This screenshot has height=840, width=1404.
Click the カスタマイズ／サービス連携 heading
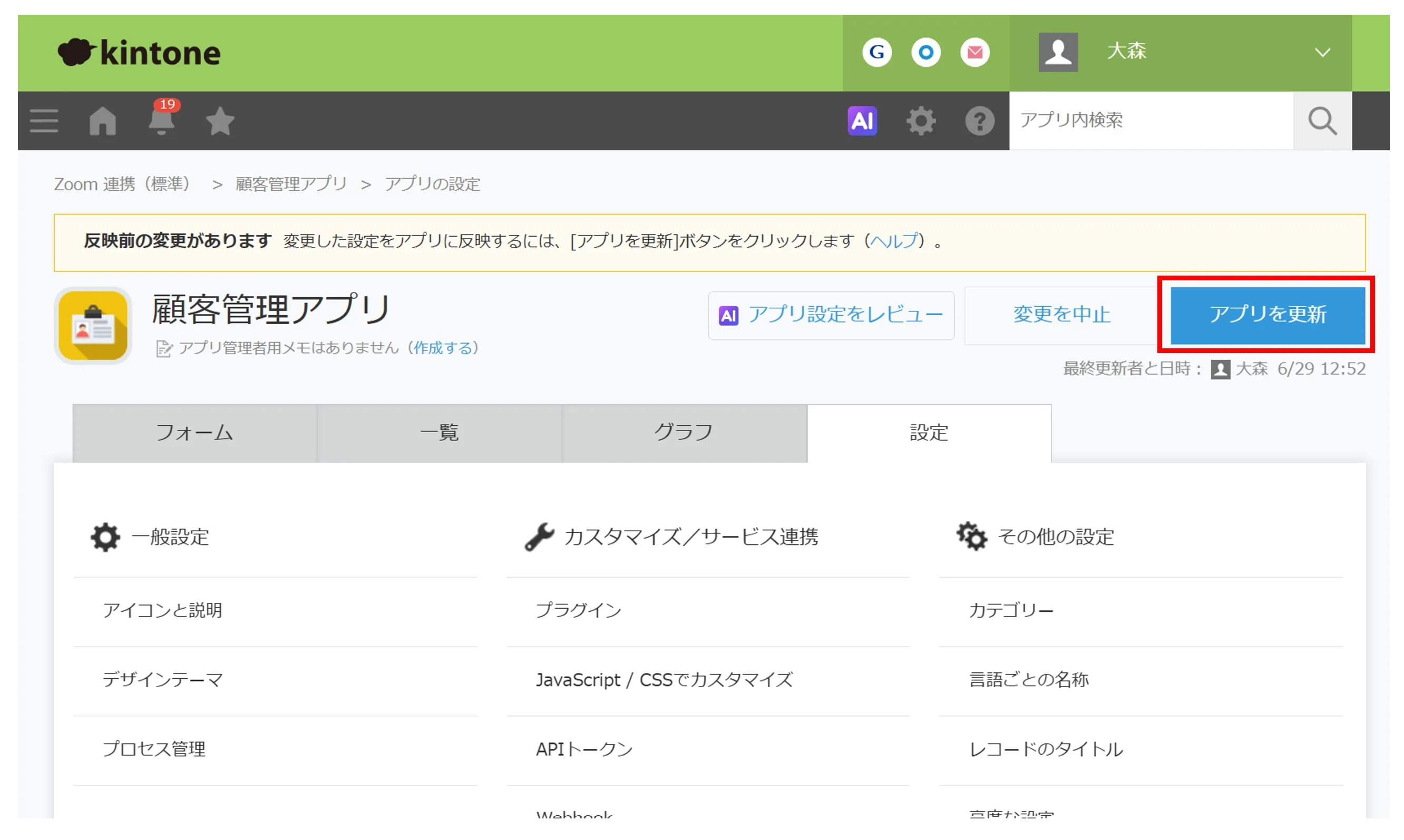click(x=671, y=537)
